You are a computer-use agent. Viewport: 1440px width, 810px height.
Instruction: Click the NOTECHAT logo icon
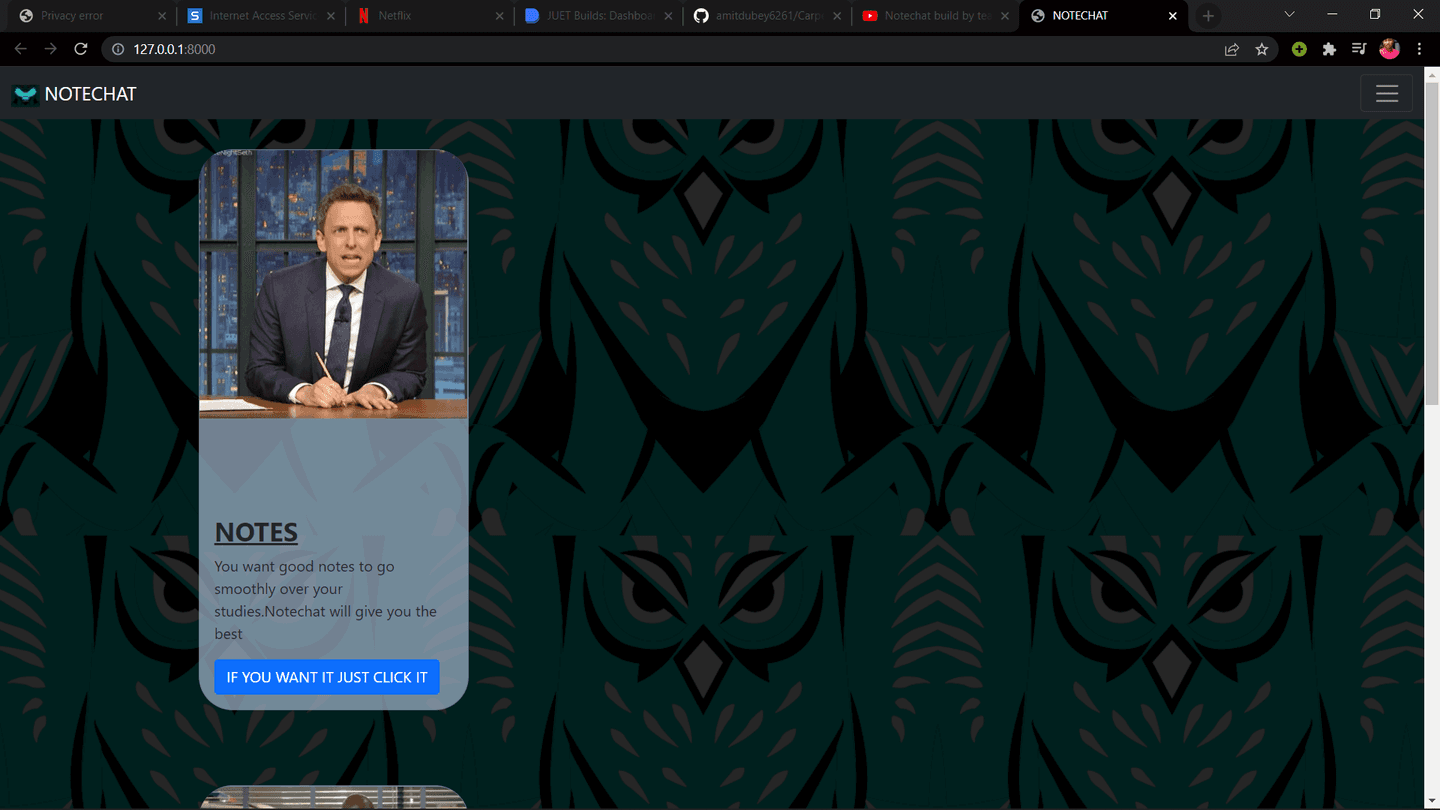coord(25,95)
